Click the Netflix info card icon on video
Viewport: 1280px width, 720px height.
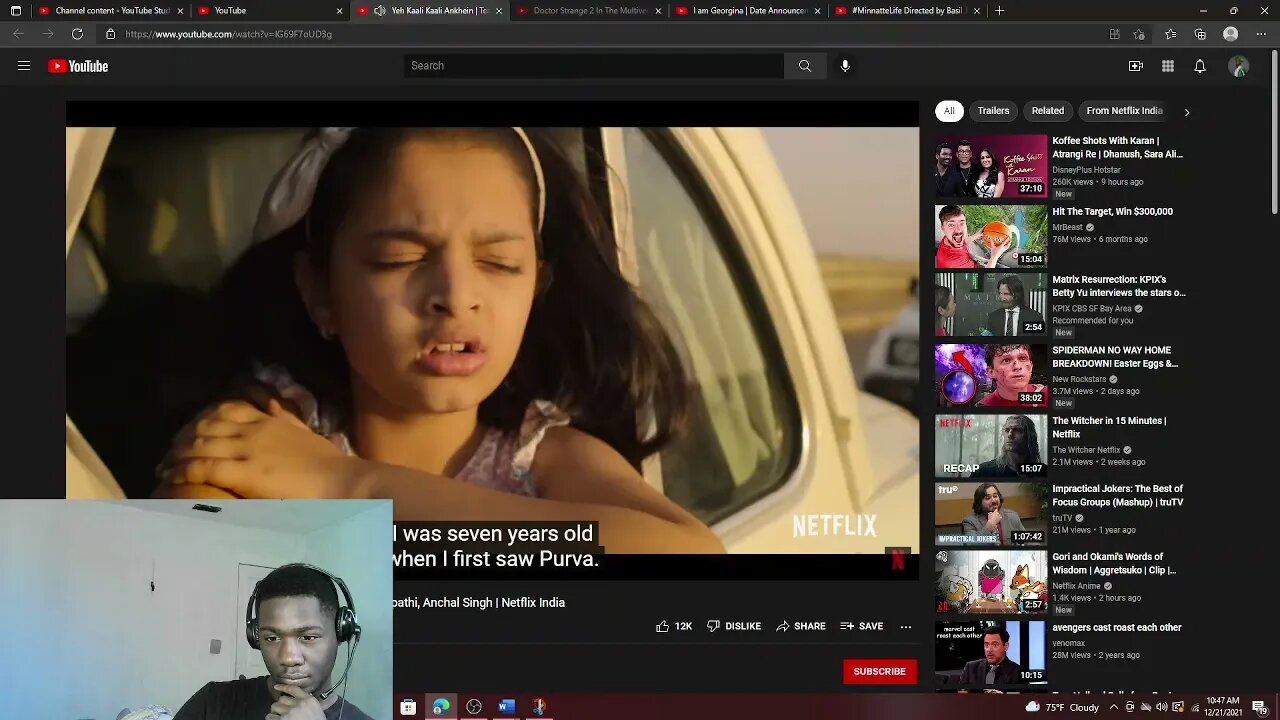click(x=897, y=560)
